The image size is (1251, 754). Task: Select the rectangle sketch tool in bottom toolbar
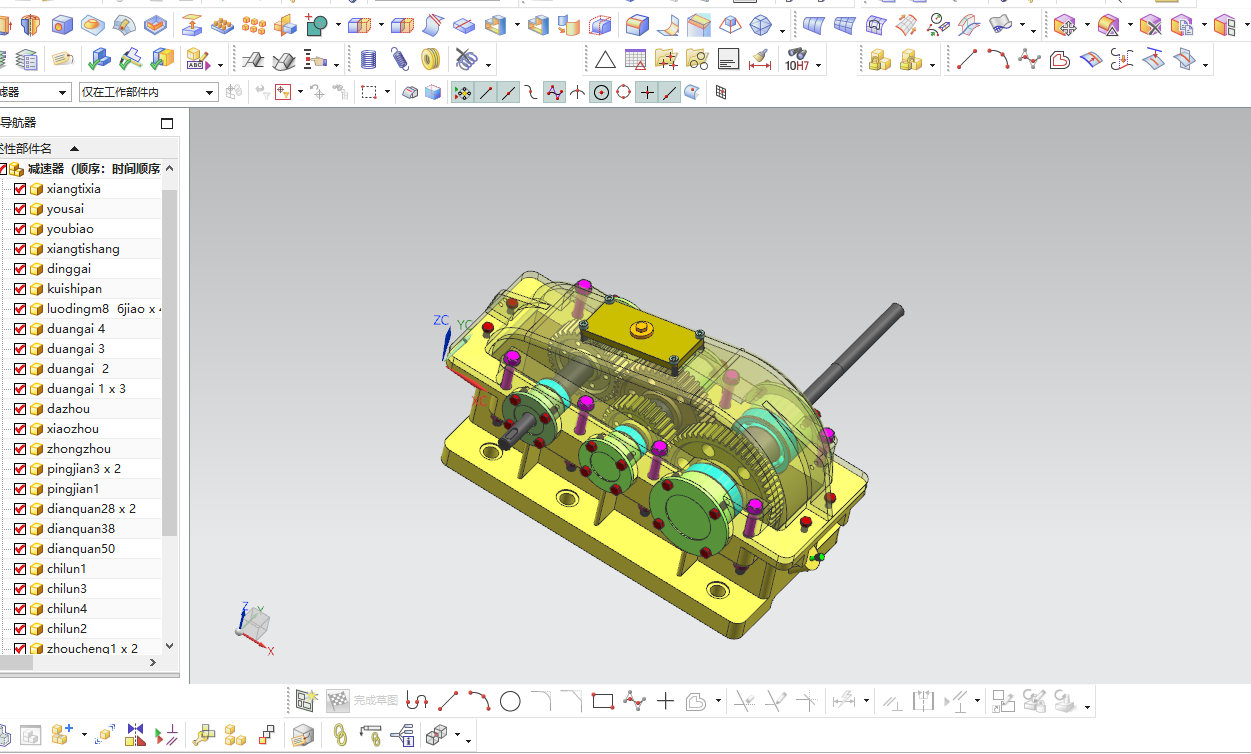coord(602,701)
